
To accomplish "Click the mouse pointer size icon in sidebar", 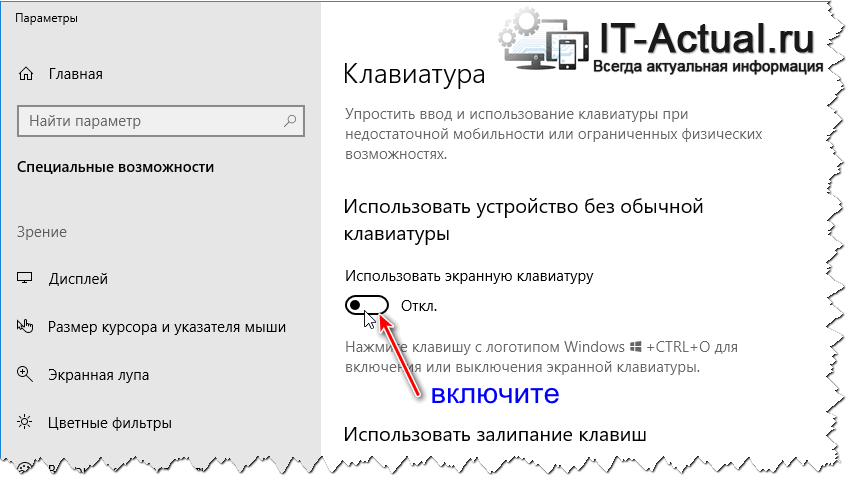I will point(26,327).
